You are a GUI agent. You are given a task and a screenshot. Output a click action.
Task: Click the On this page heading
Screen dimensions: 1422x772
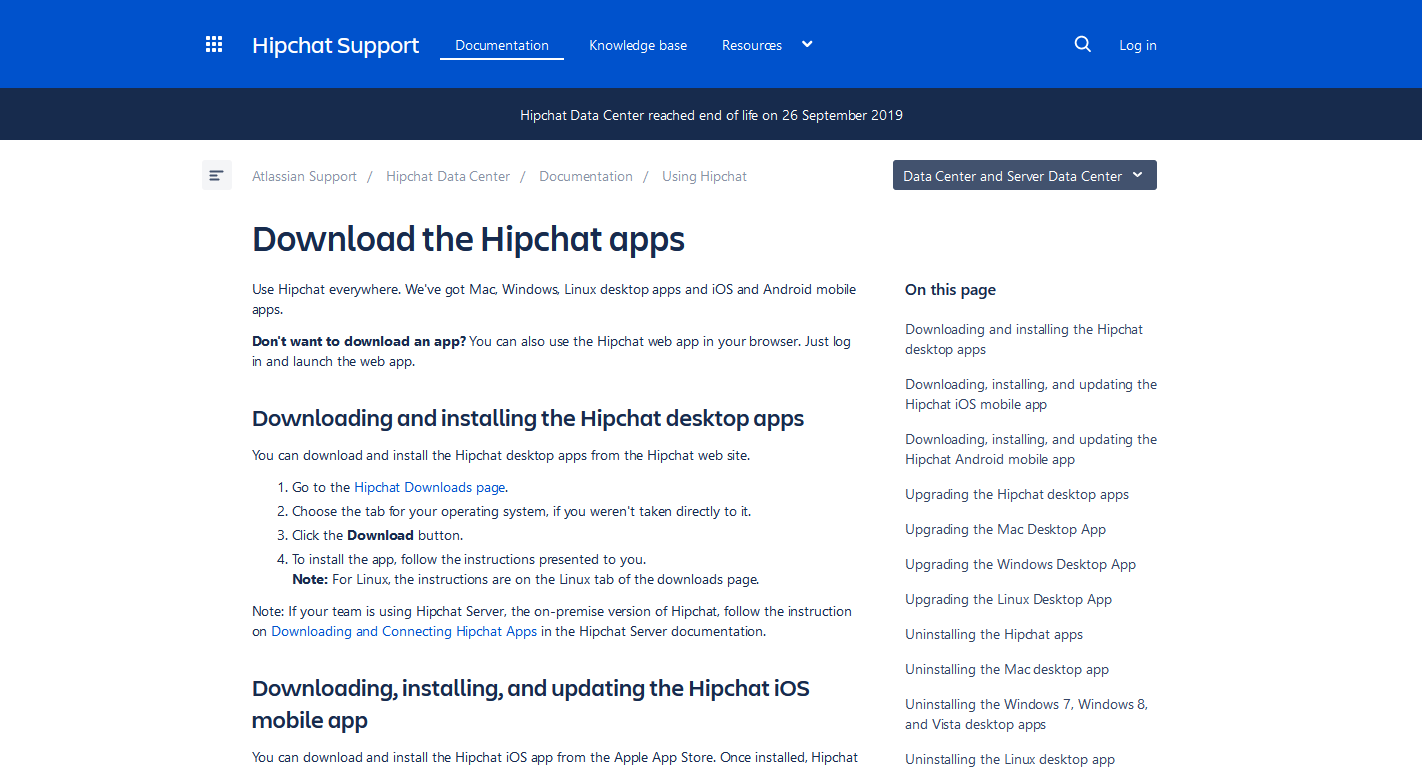(x=950, y=290)
